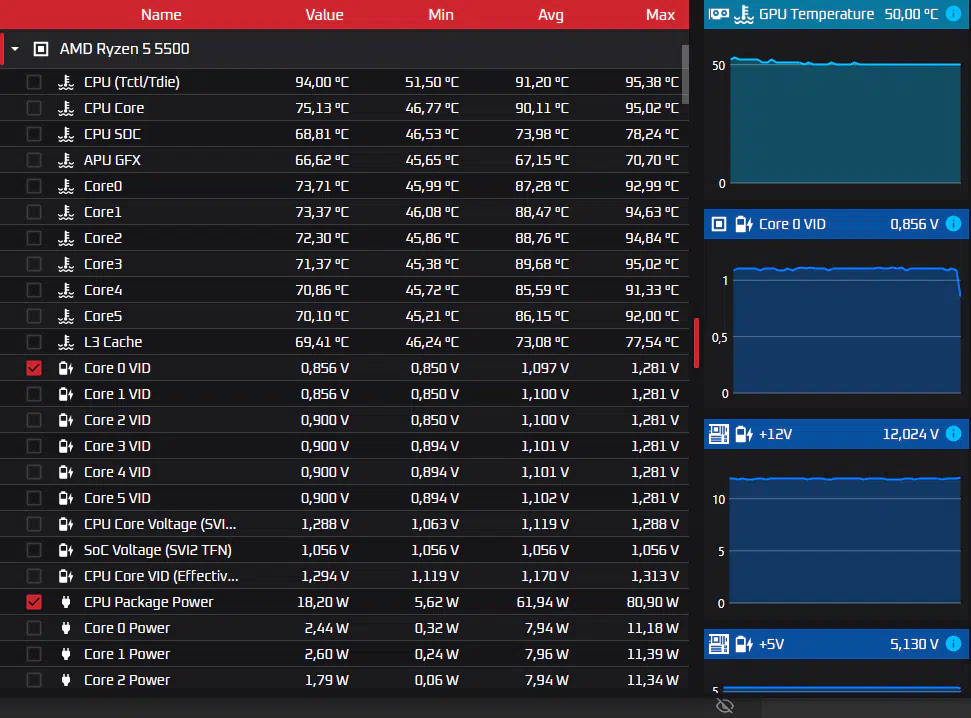This screenshot has height=718, width=971.
Task: Select the Core2 temperature row name
Action: coord(103,238)
